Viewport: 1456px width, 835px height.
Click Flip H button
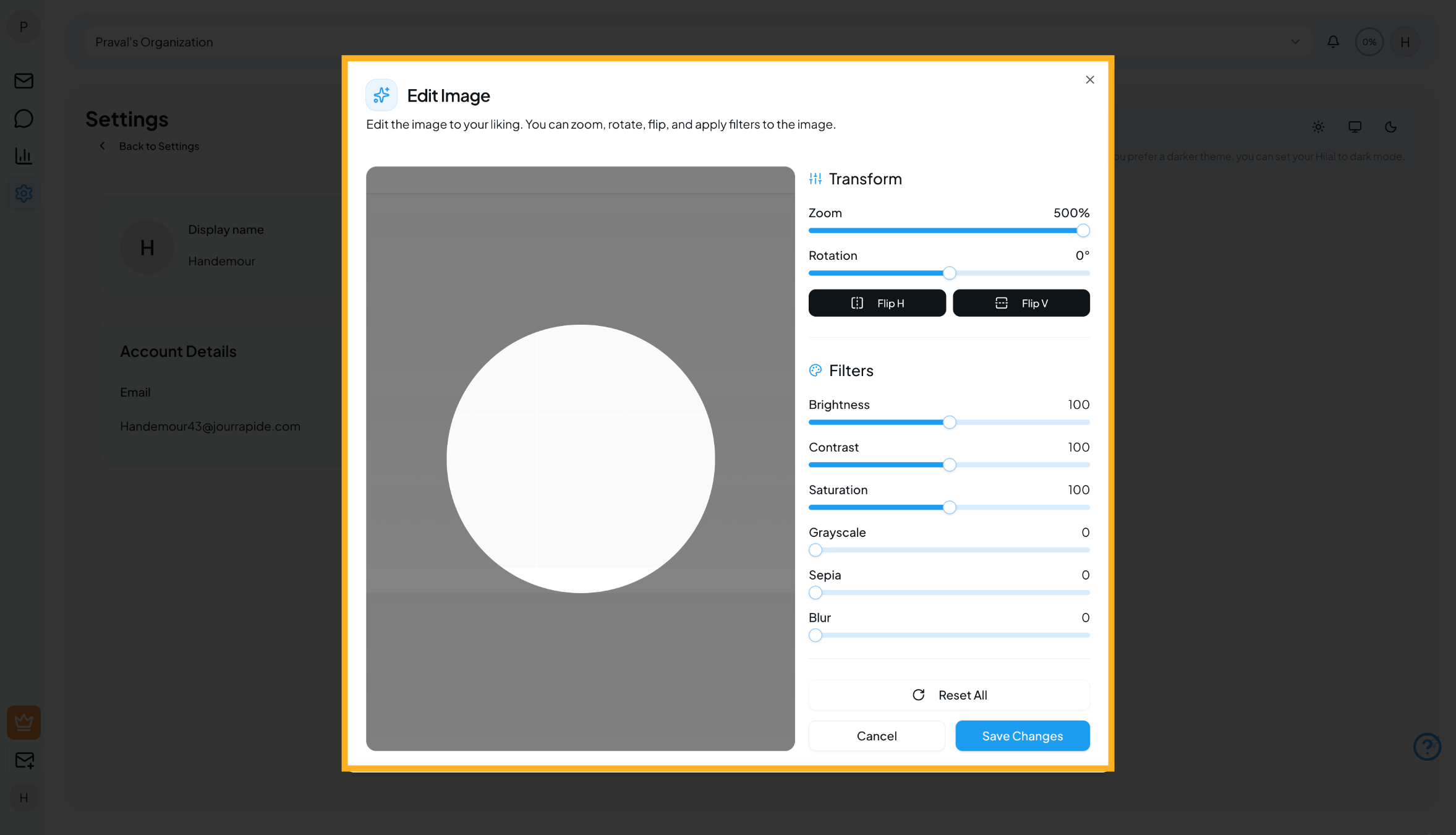click(x=877, y=303)
